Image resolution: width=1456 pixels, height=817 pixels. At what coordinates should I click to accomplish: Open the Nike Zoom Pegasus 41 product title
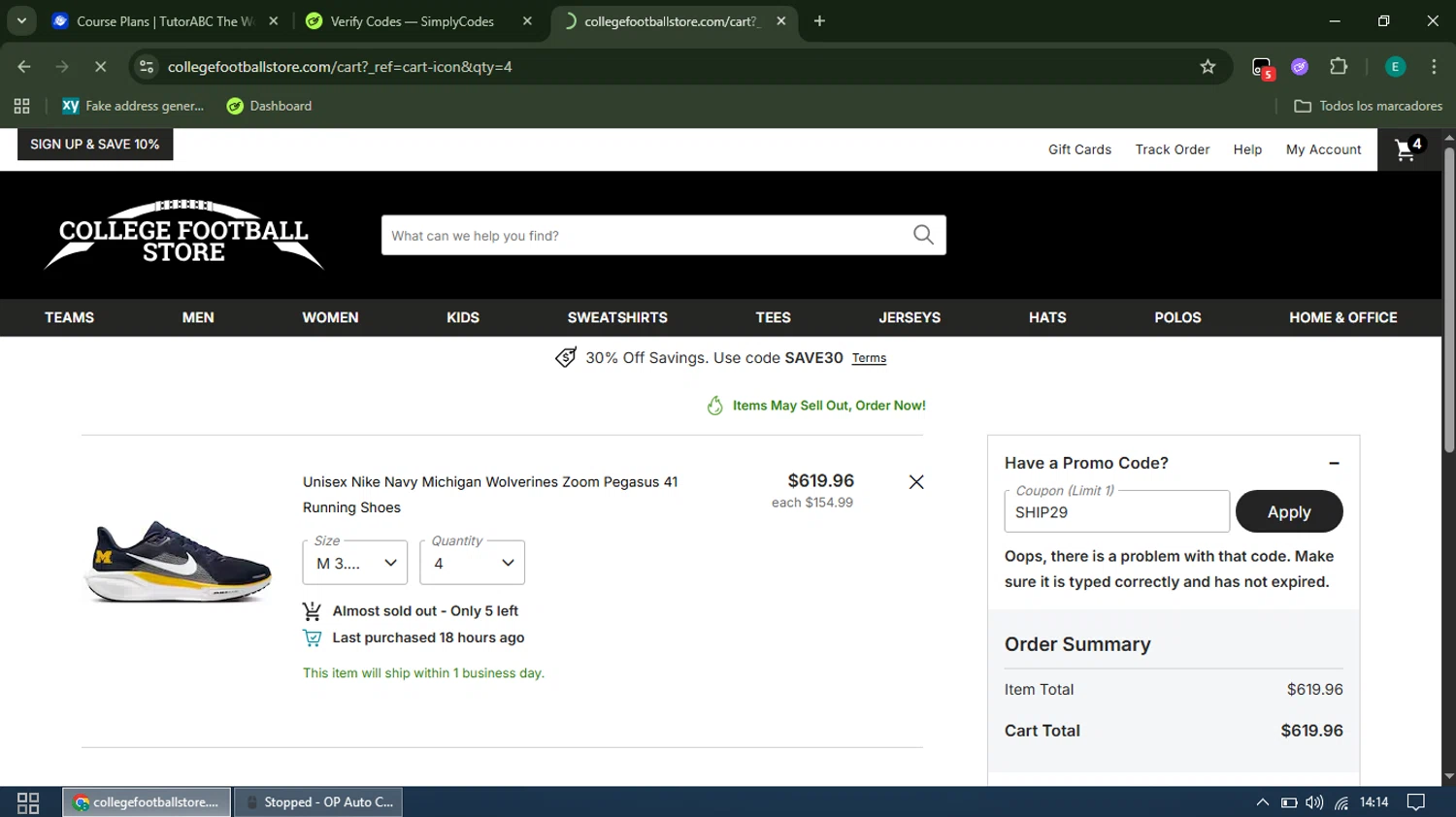tap(490, 494)
